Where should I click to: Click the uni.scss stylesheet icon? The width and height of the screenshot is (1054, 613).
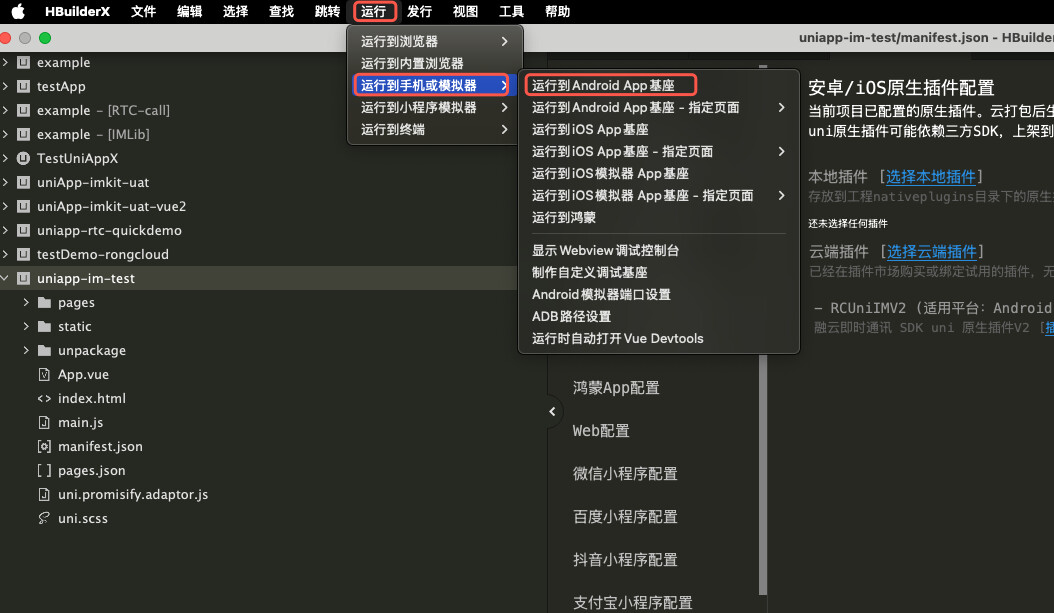43,519
